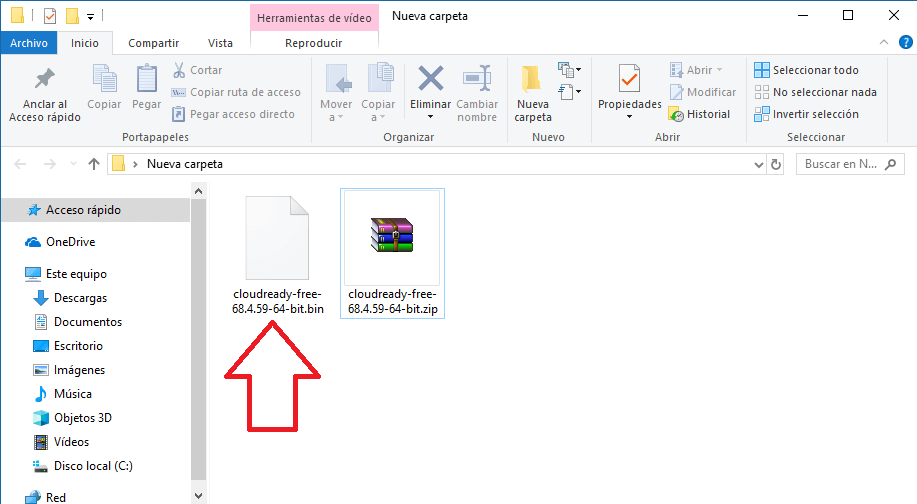This screenshot has width=917, height=504.
Task: Expand the Eliminar dropdown arrow
Action: (x=430, y=117)
